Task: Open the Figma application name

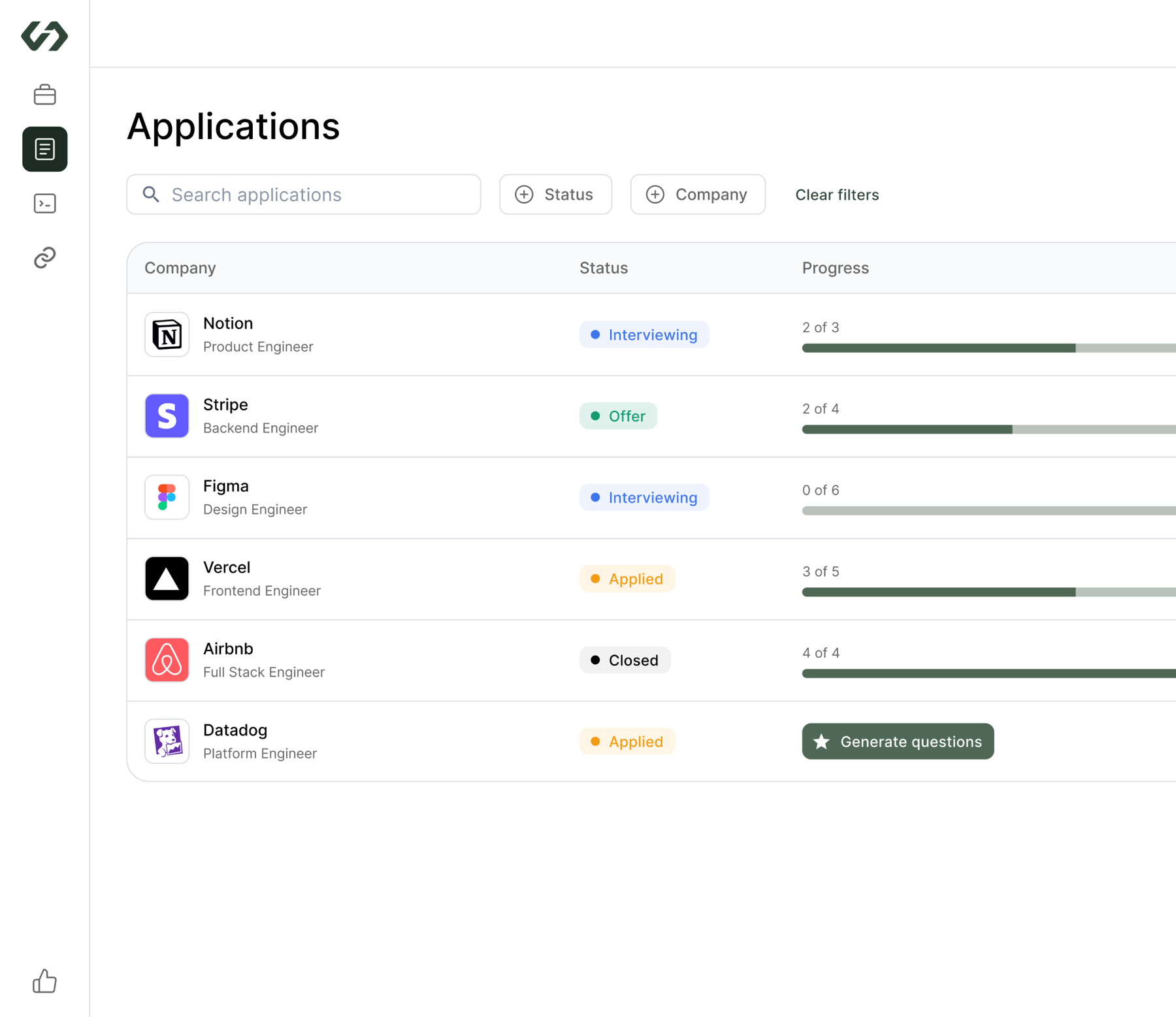Action: (x=226, y=485)
